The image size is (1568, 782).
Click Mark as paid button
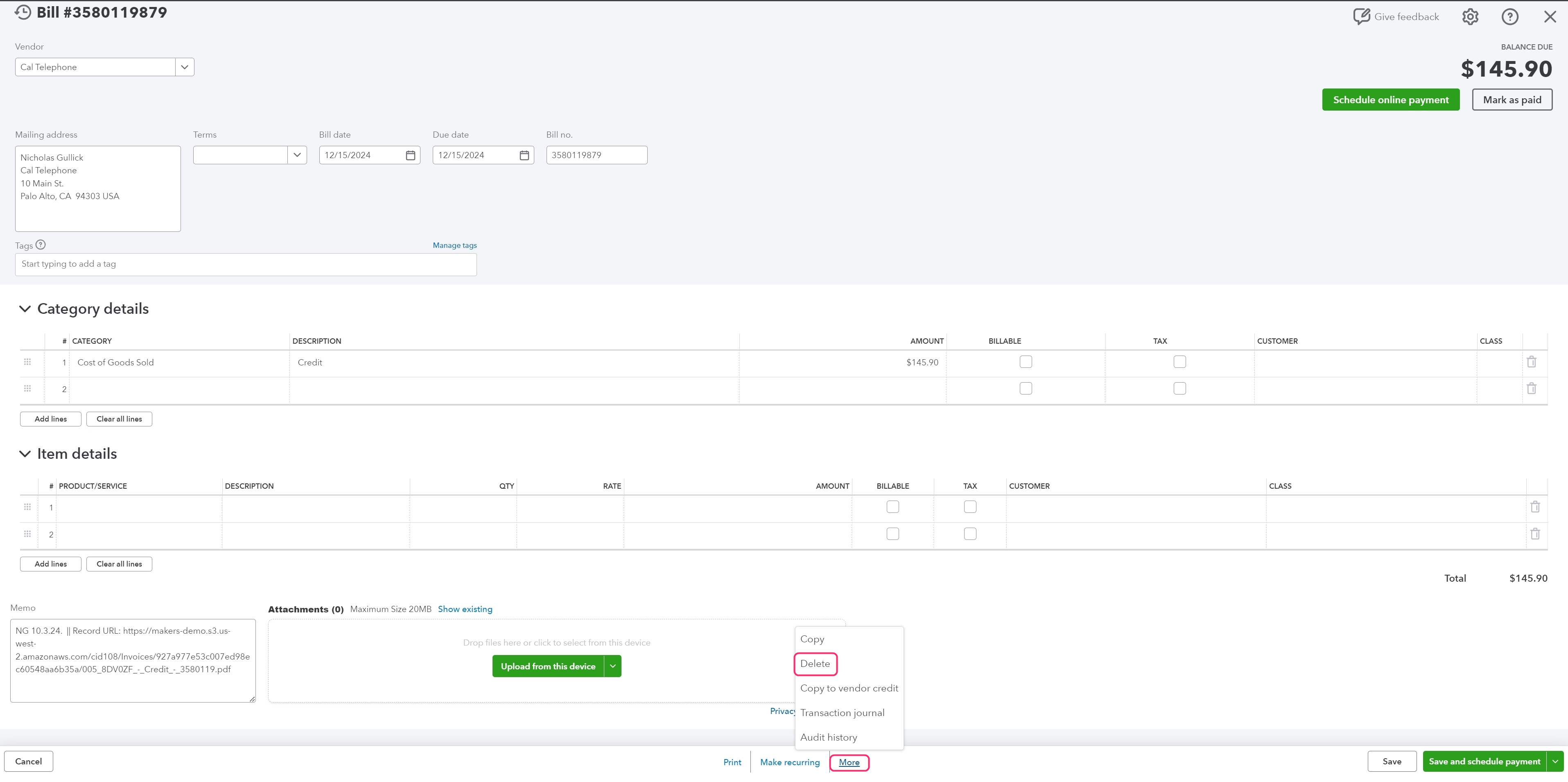(1512, 100)
